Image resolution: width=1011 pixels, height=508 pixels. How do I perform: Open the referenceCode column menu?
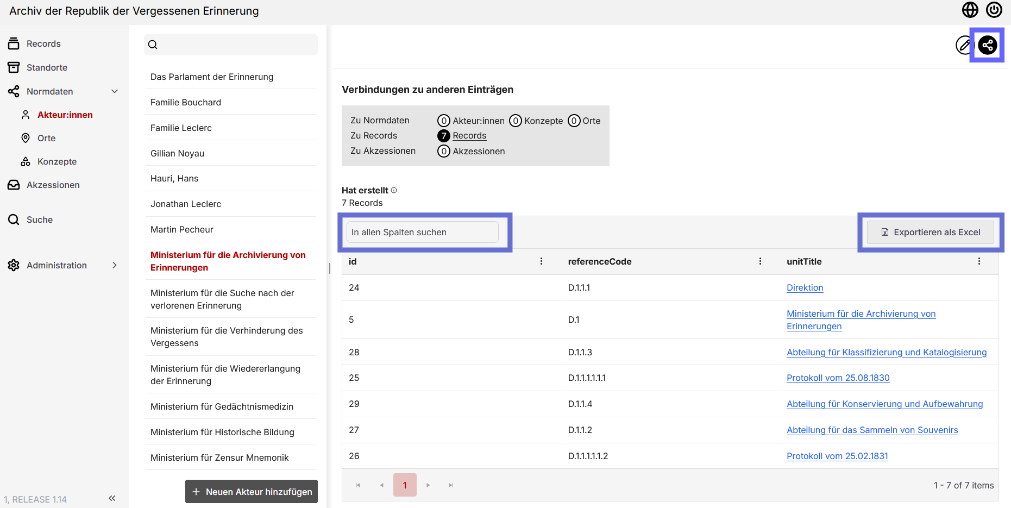point(760,261)
